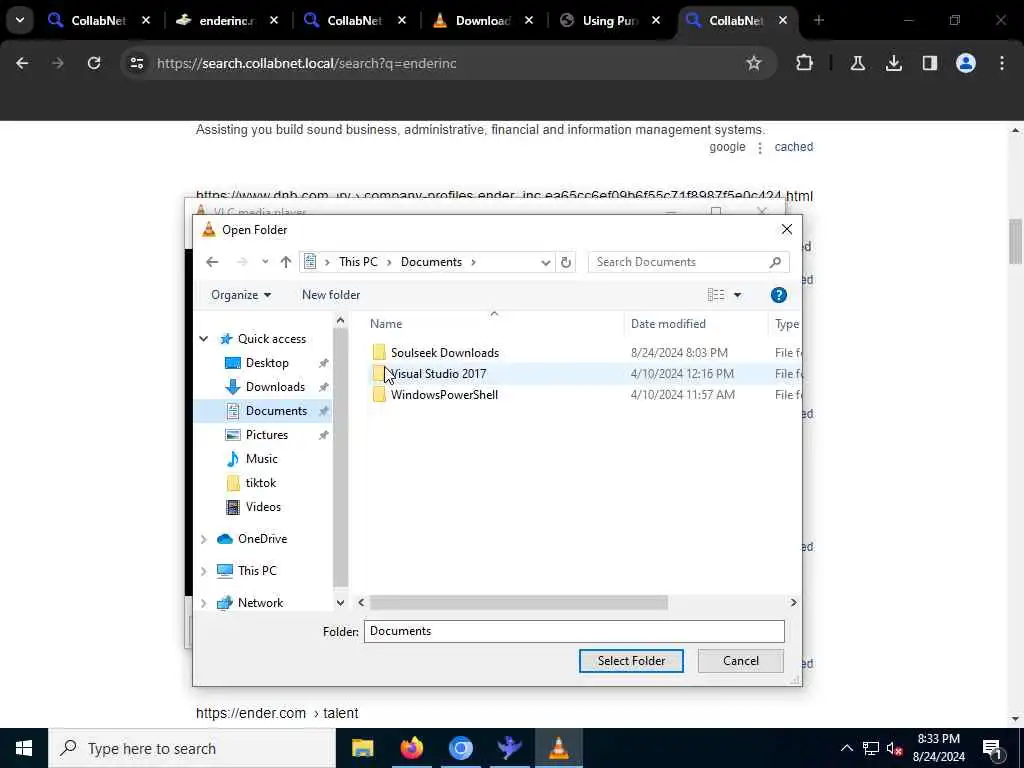
Task: Sort by the Name column header
Action: coord(386,324)
